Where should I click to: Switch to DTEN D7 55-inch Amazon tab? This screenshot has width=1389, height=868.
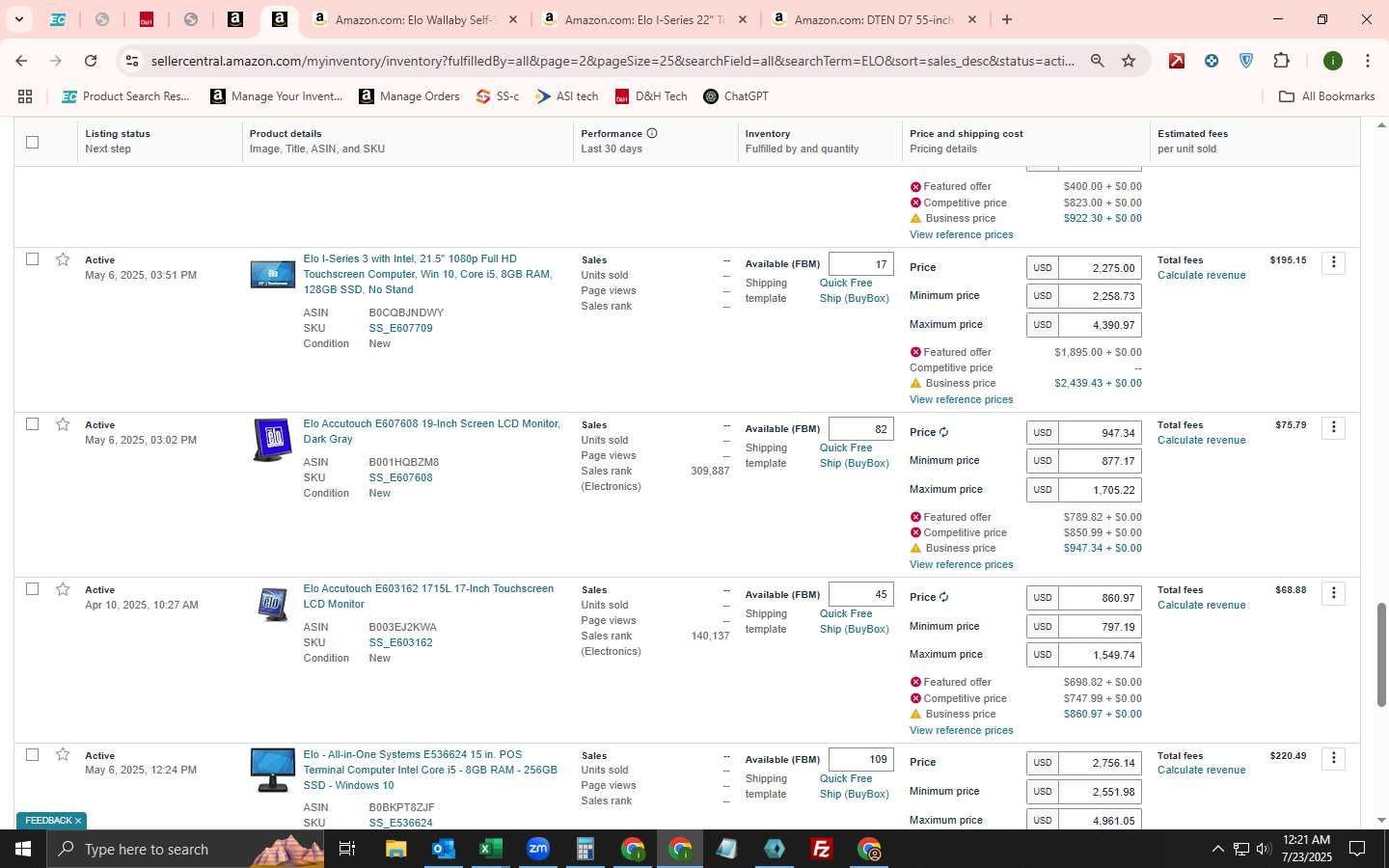(875, 19)
